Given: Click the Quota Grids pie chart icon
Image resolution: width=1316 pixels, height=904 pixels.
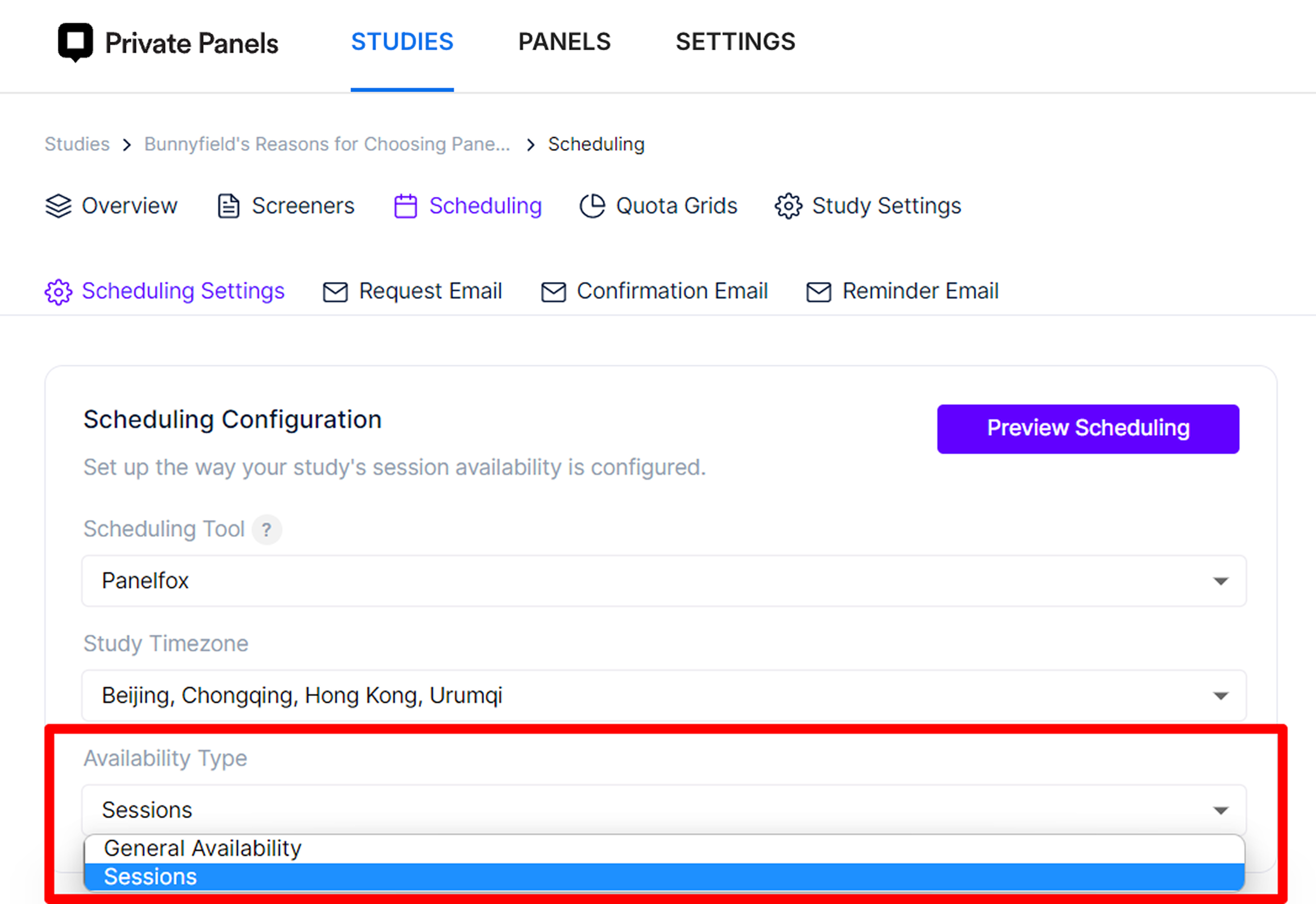Looking at the screenshot, I should [x=593, y=206].
